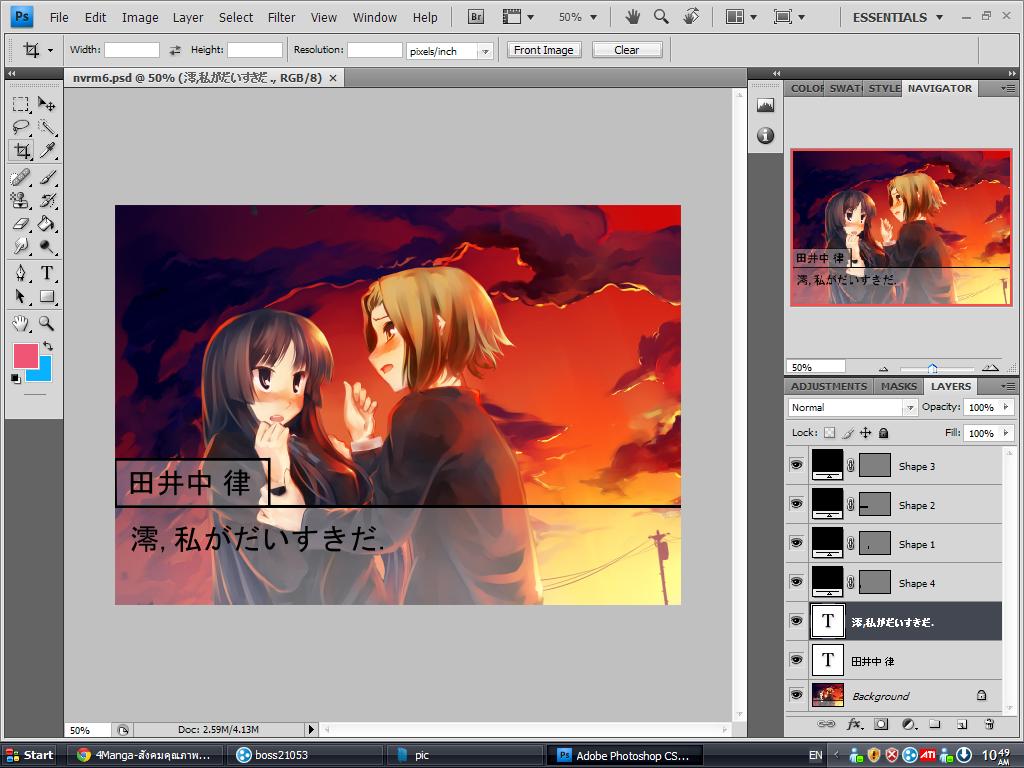Toggle lock all for layer
Viewport: 1024px width, 768px height.
tap(884, 432)
